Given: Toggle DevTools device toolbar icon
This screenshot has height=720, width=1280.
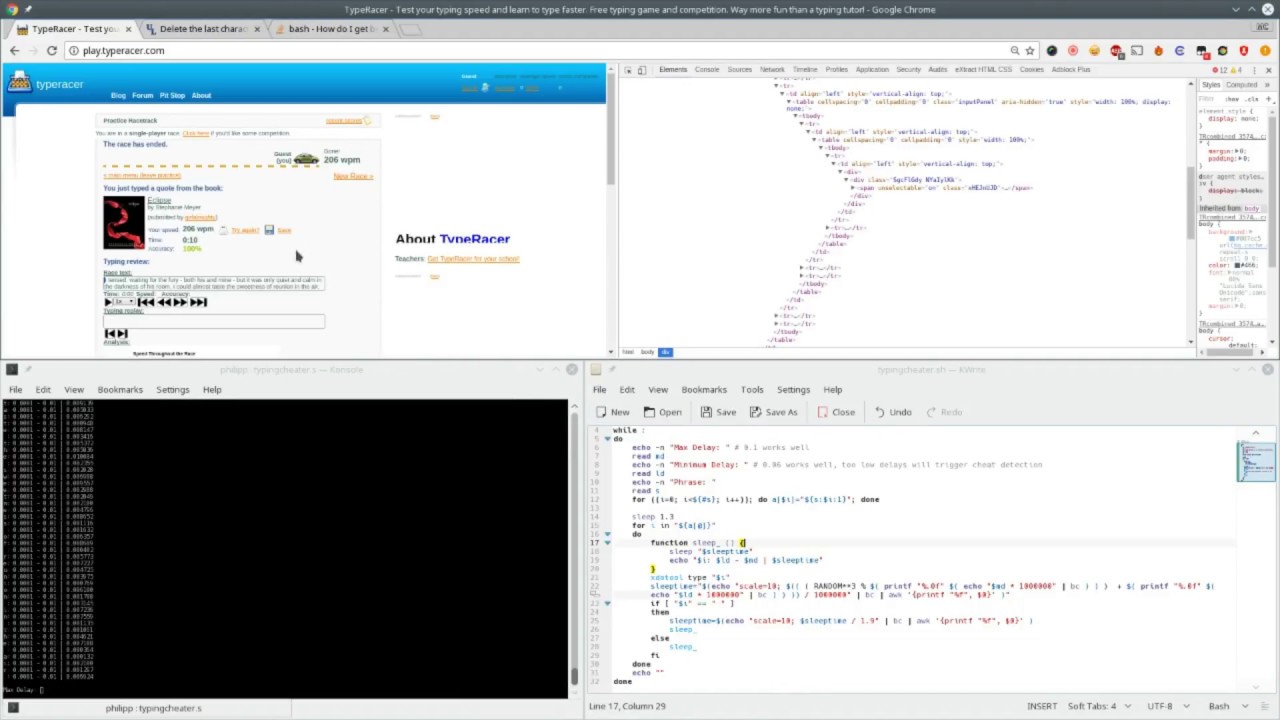Looking at the screenshot, I should pyautogui.click(x=642, y=70).
